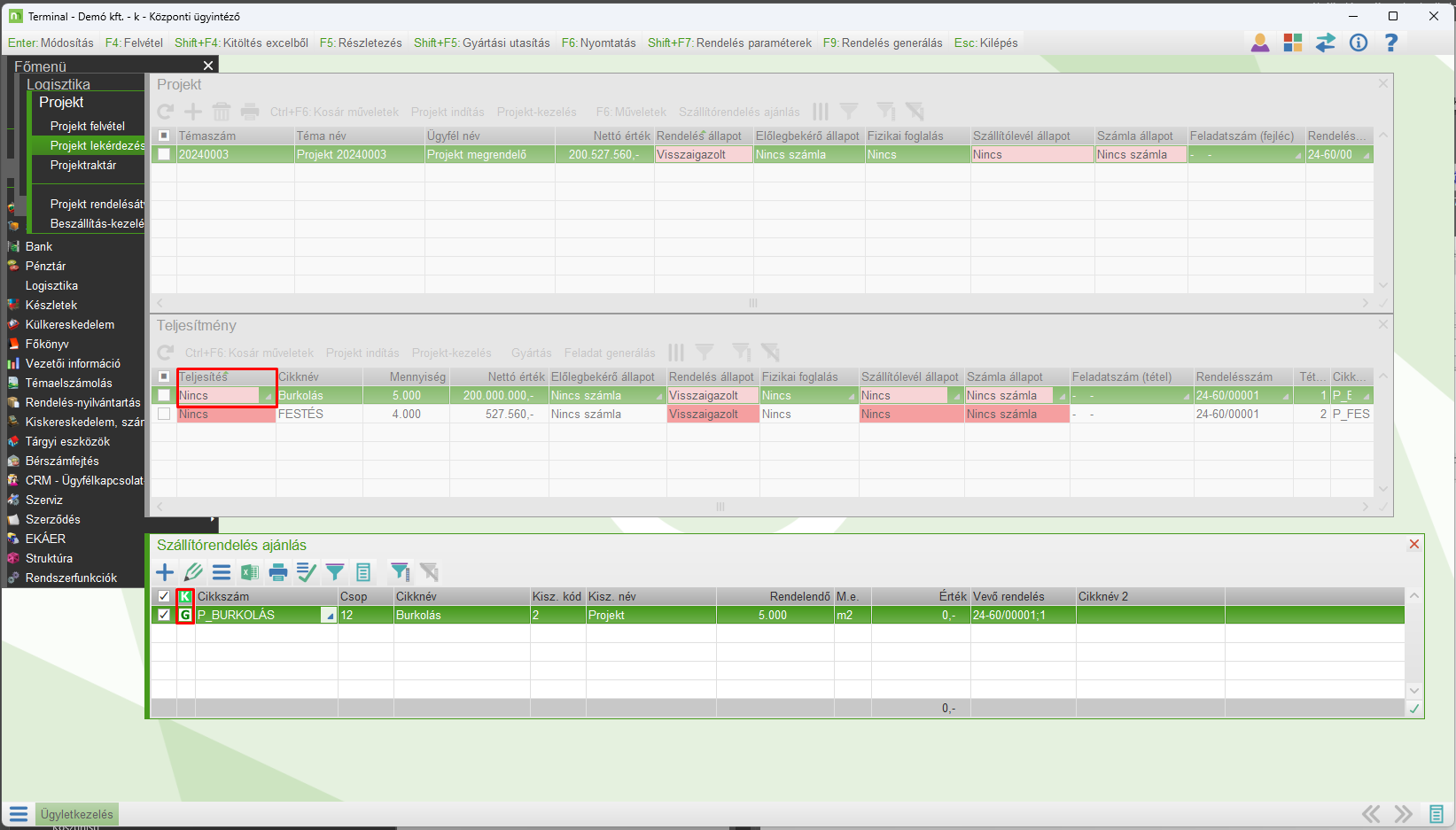This screenshot has height=830, width=1456.
Task: Open Szállítólevél állapot dropdown in Burkolás row
Action: [x=956, y=396]
